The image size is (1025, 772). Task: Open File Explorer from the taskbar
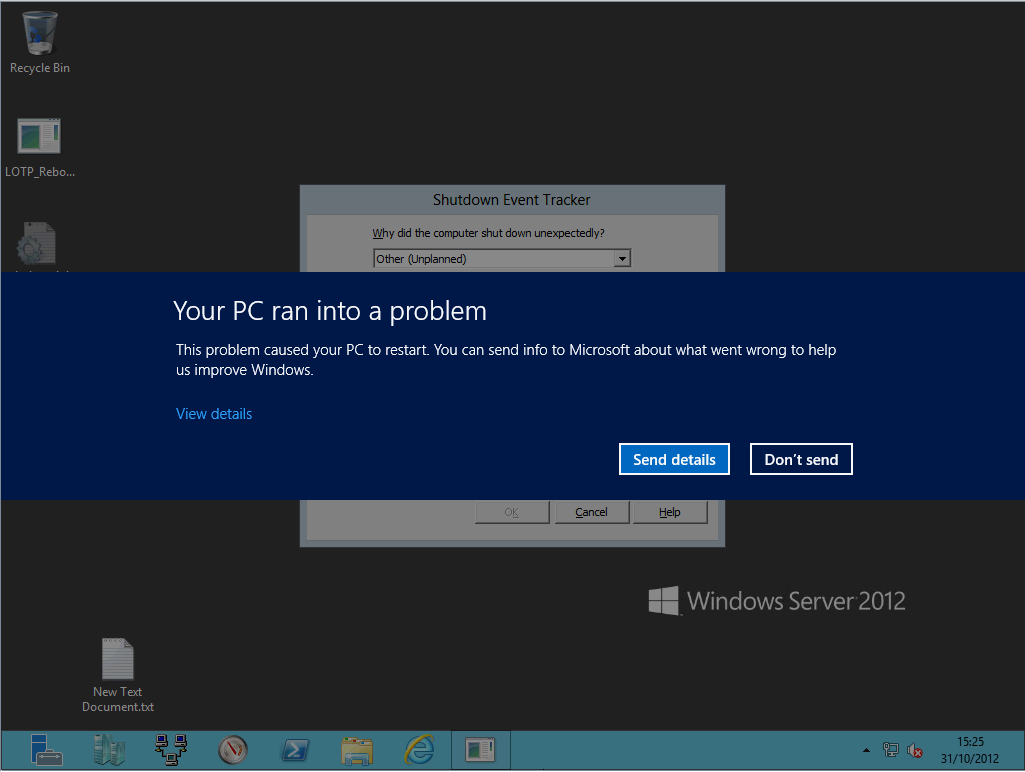pyautogui.click(x=356, y=749)
